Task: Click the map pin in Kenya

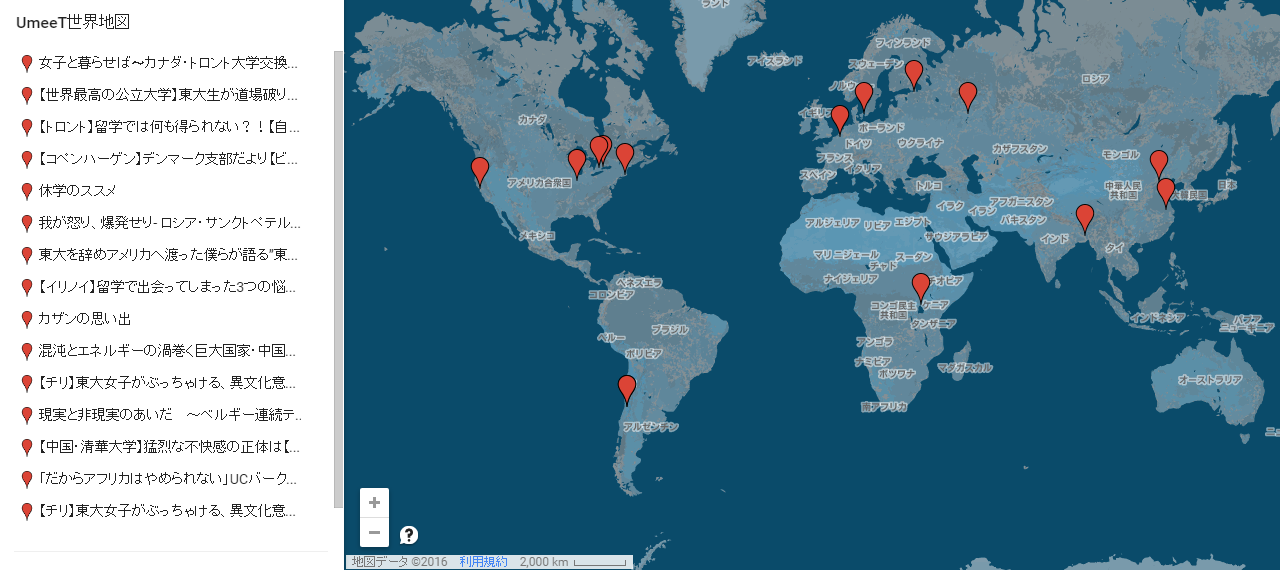Action: (x=921, y=286)
